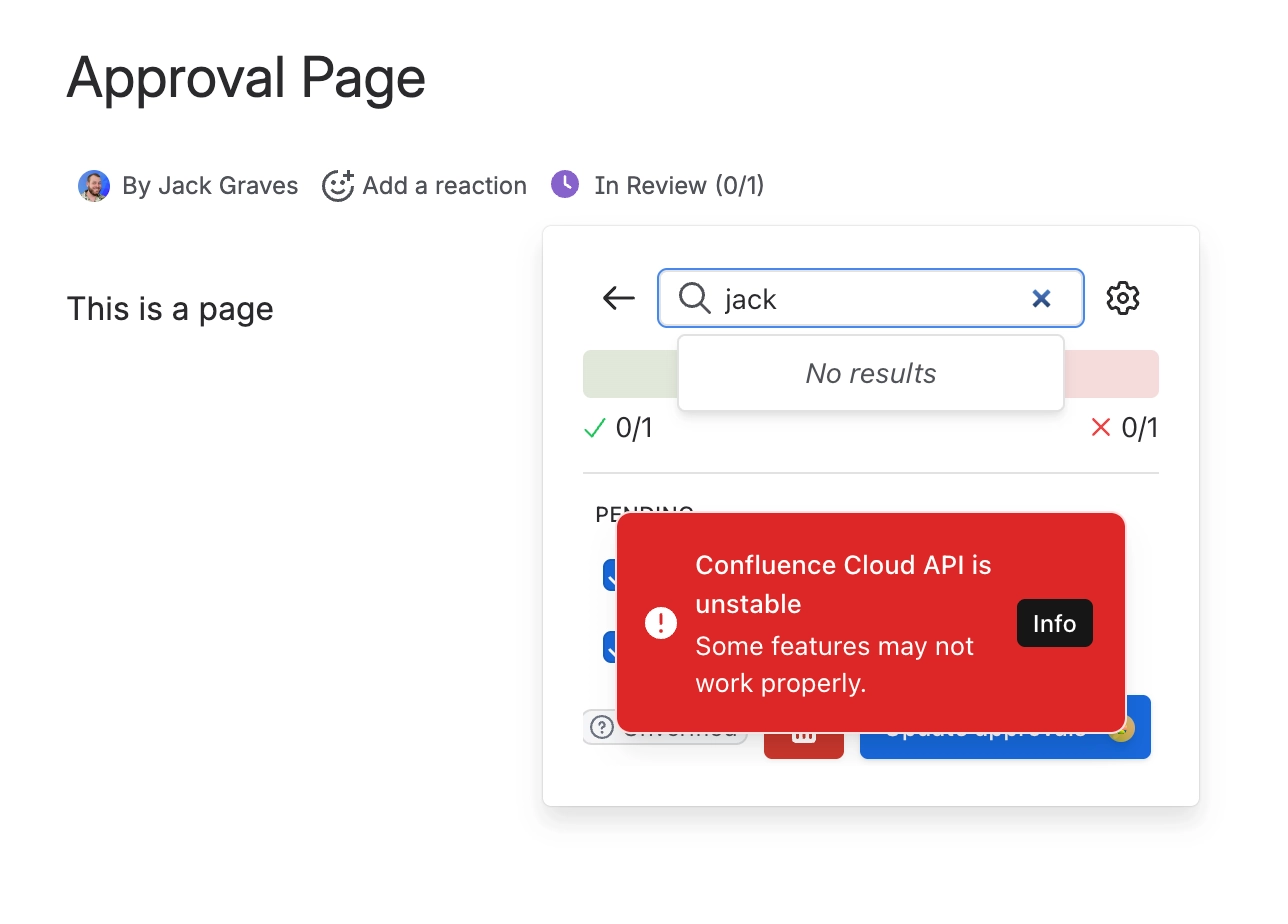1288x924 pixels.
Task: Dismiss the search suggestions popup
Action: coord(870,373)
